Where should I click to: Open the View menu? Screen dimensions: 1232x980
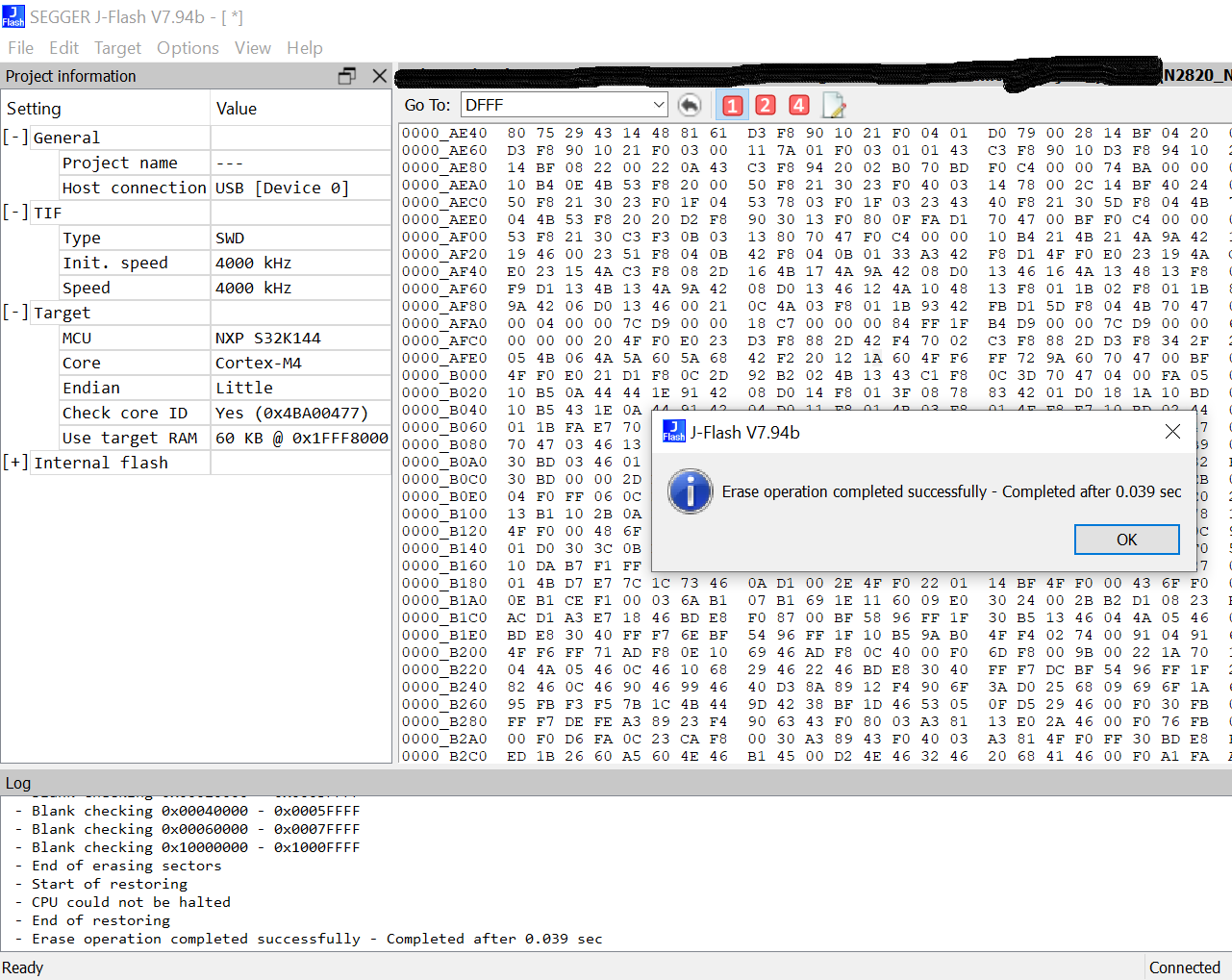[252, 47]
